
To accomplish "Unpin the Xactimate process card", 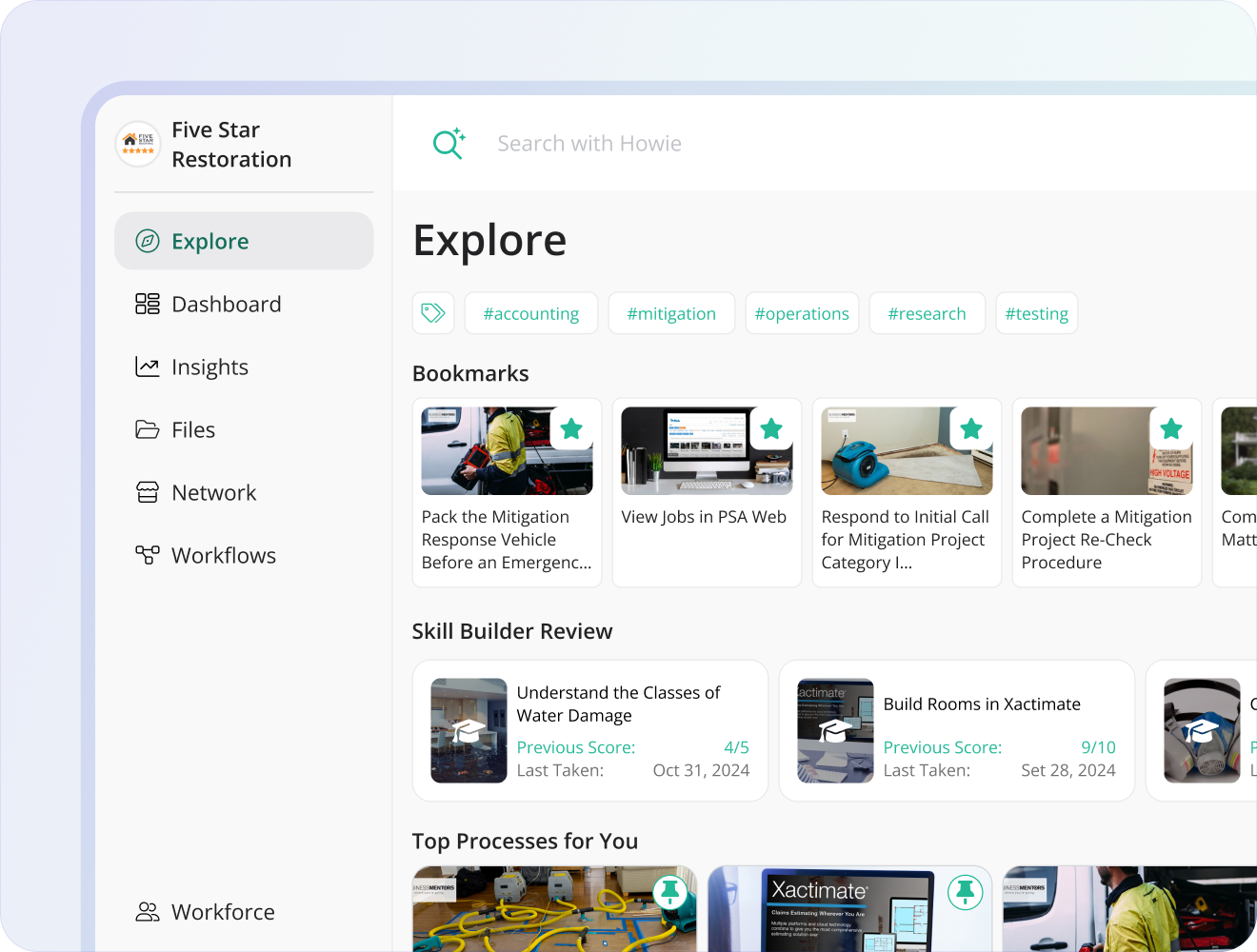I will coord(966,891).
